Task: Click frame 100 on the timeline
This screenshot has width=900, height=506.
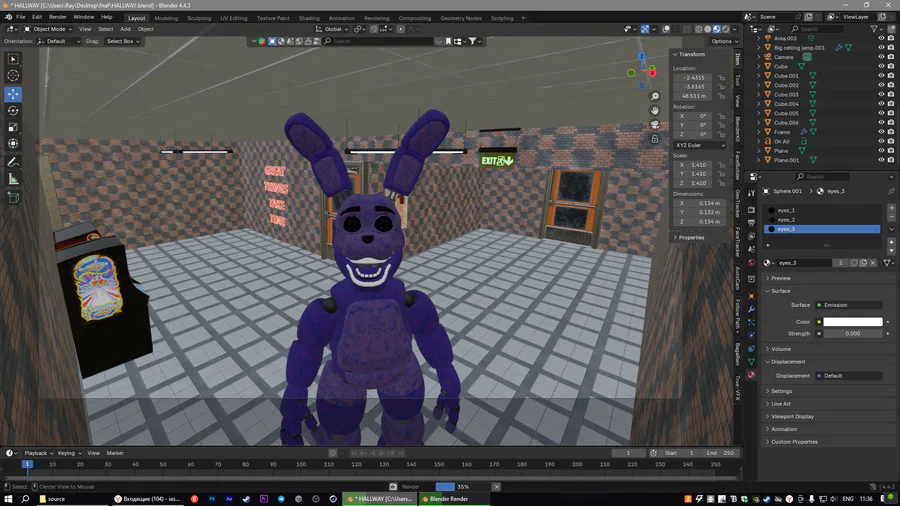Action: (301, 464)
